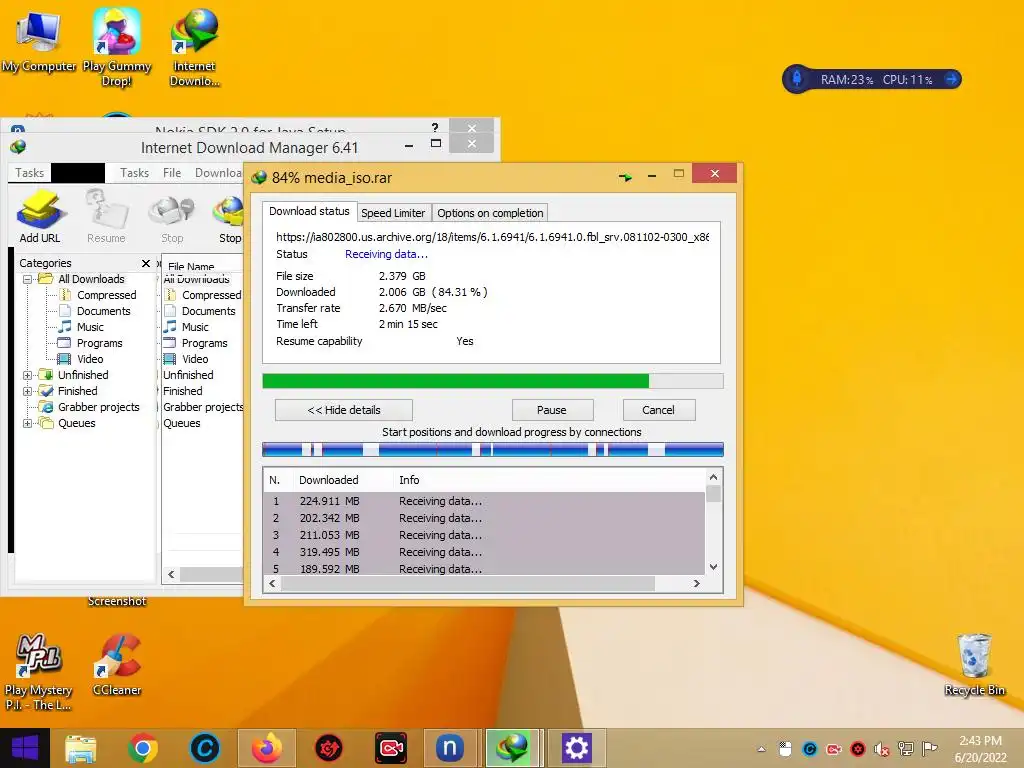Image resolution: width=1024 pixels, height=768 pixels.
Task: Click the connections progress segment bar
Action: (x=492, y=449)
